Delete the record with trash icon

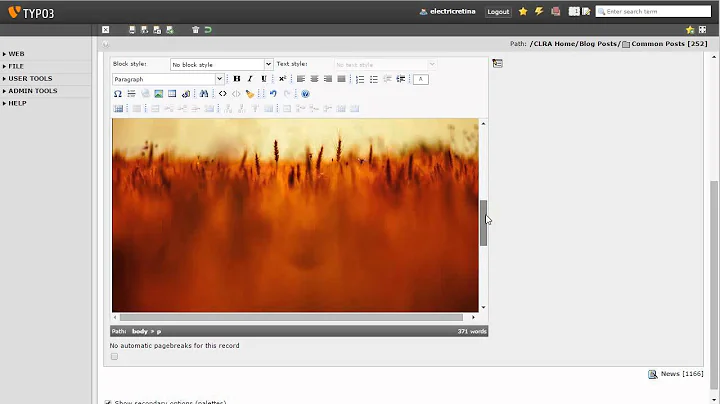pos(196,30)
